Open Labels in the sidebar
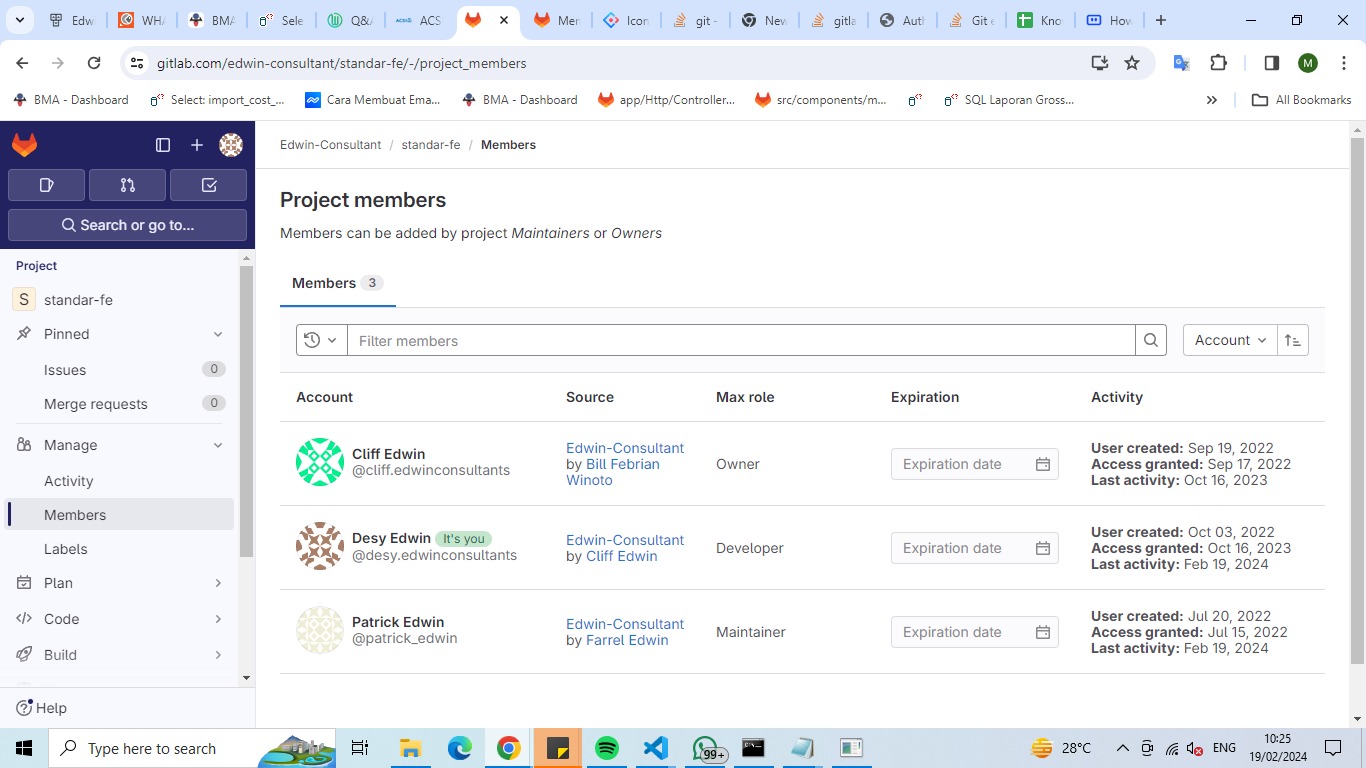The image size is (1366, 768). tap(66, 549)
